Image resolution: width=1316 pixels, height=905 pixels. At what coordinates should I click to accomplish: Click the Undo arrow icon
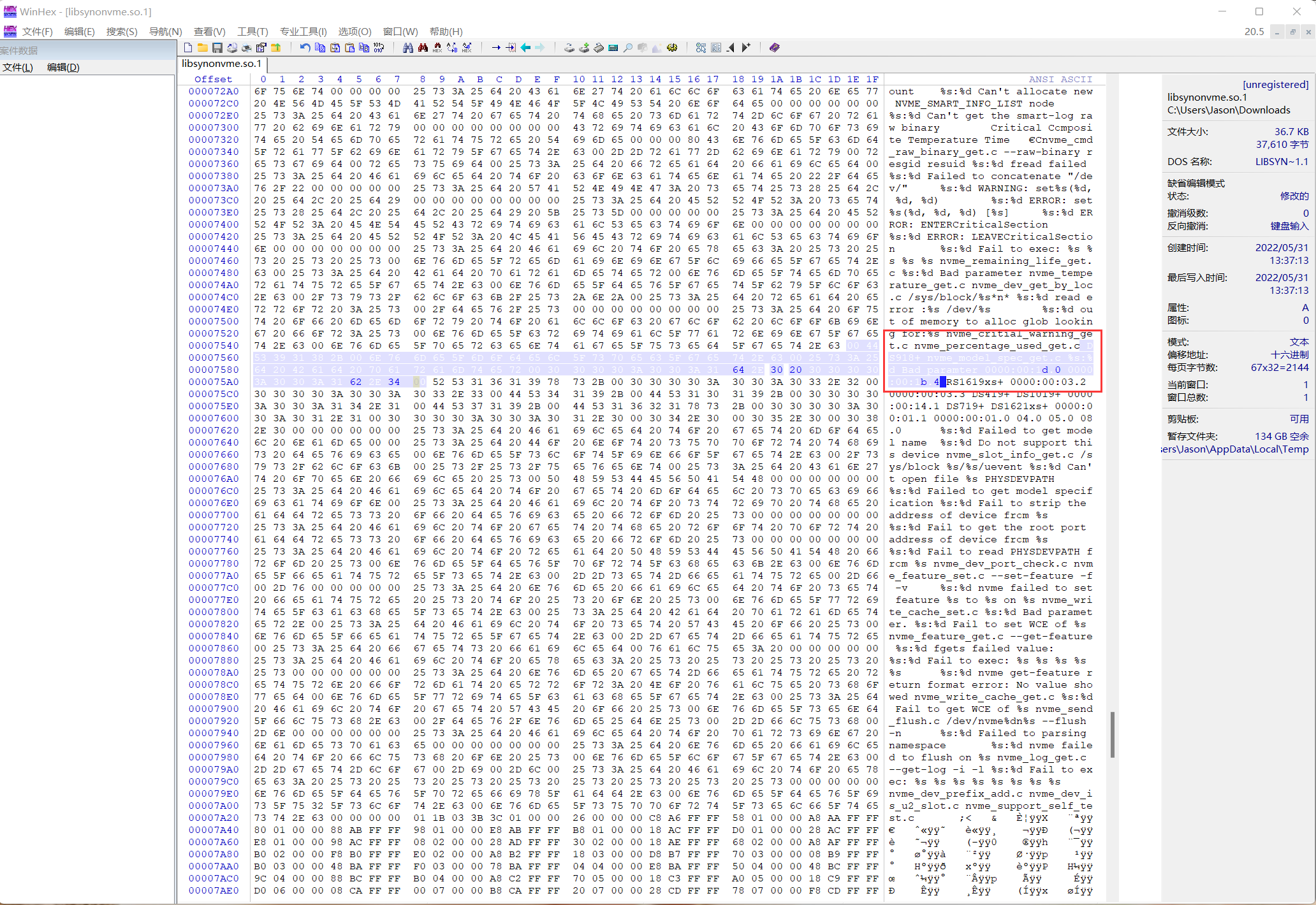click(x=305, y=48)
